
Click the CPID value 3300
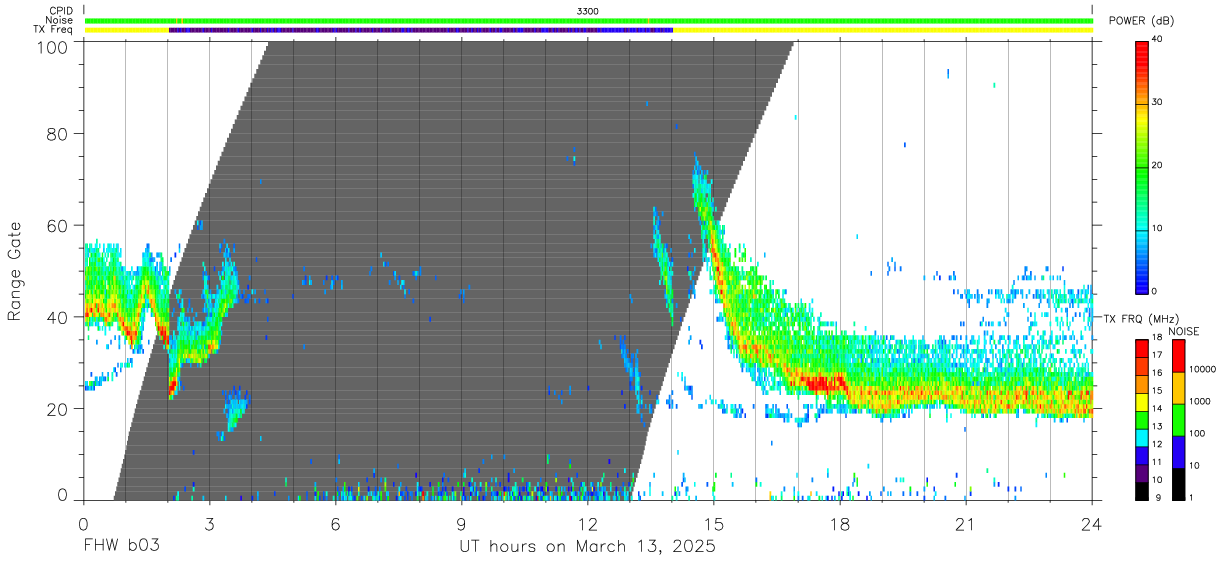[x=588, y=11]
